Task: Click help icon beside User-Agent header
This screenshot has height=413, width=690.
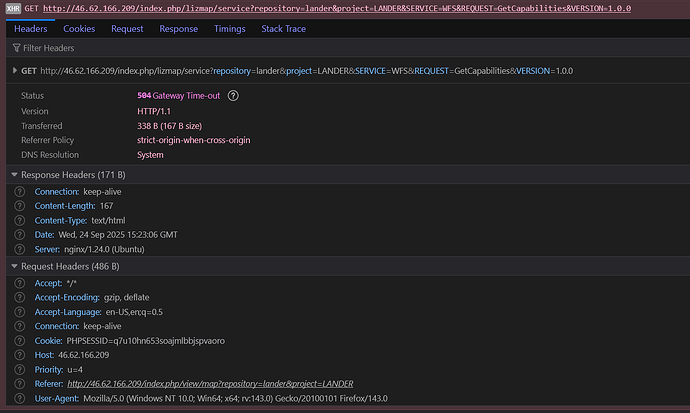Action: (20, 399)
